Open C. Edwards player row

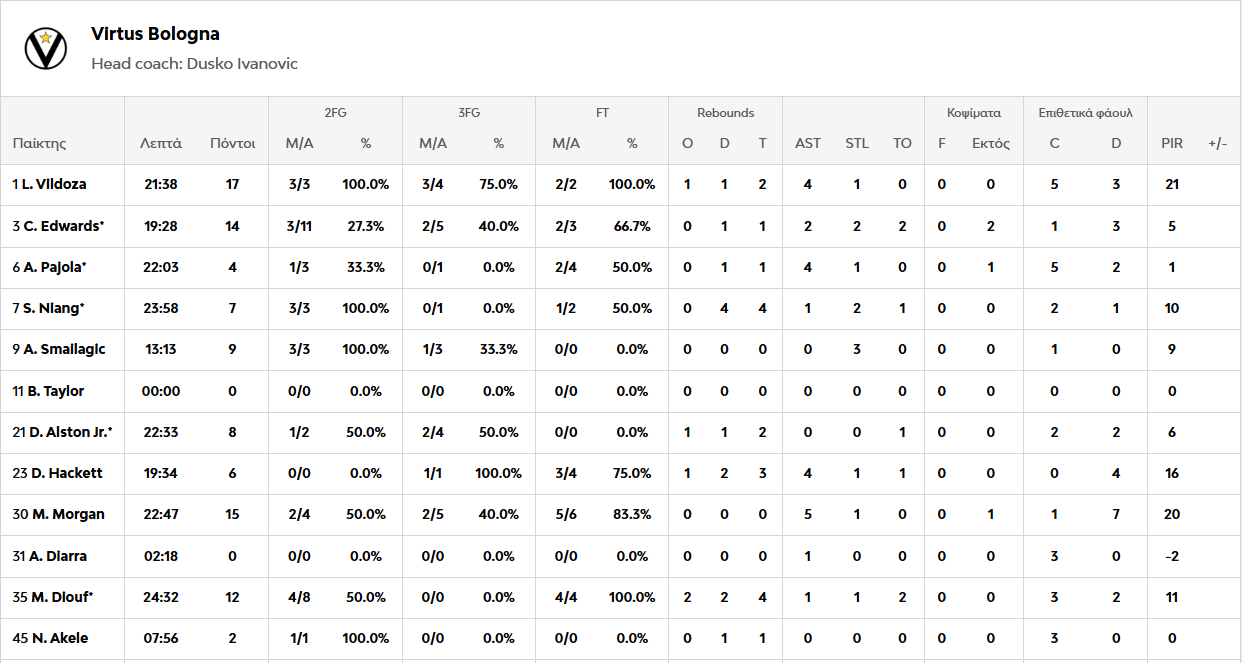[62, 226]
